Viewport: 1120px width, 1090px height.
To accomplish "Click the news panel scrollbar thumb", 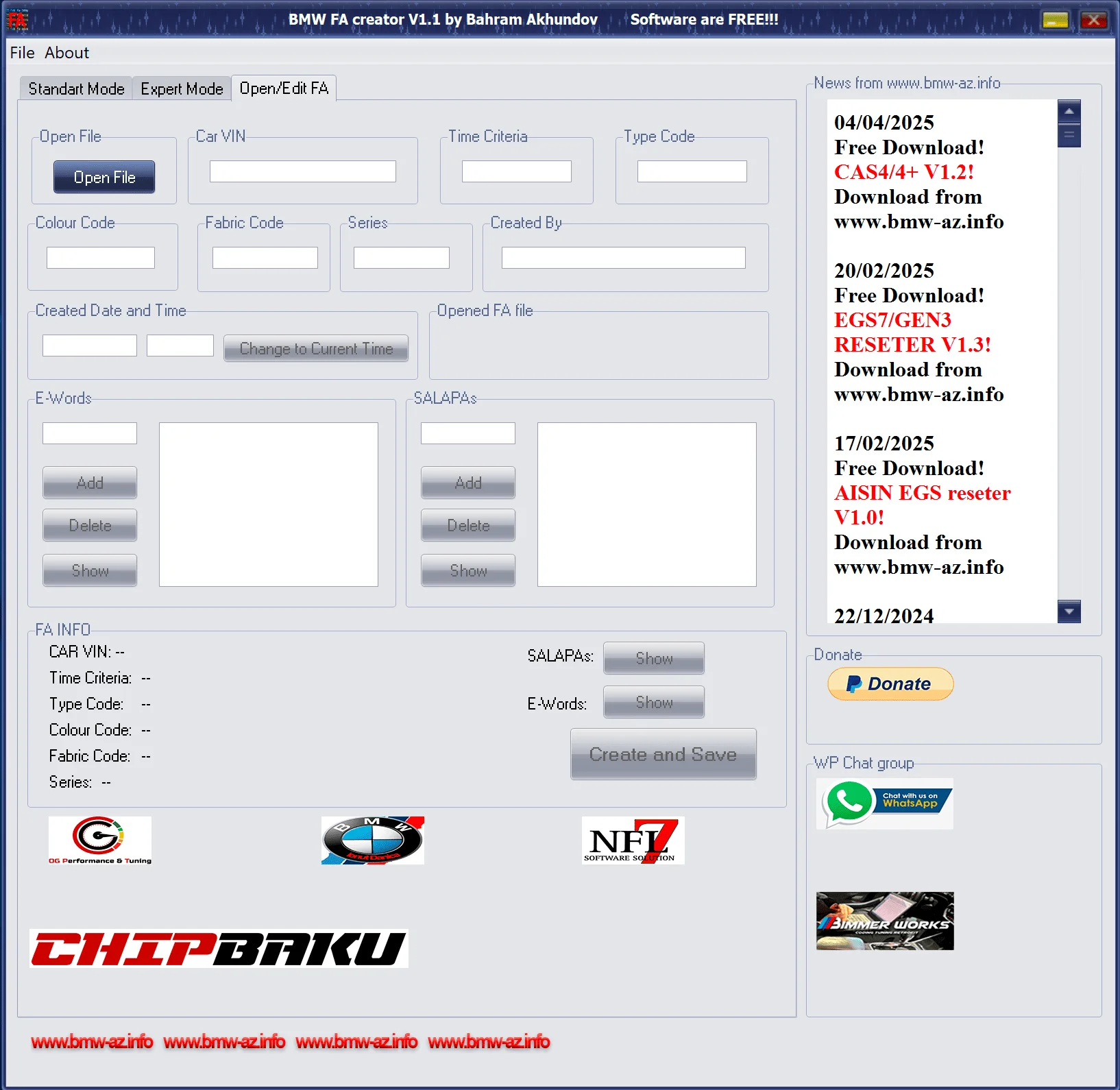I will [x=1069, y=135].
